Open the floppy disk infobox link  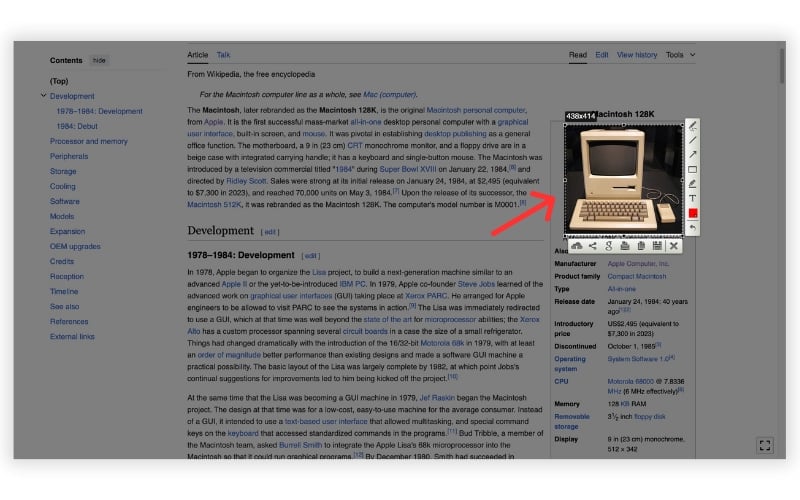649,416
